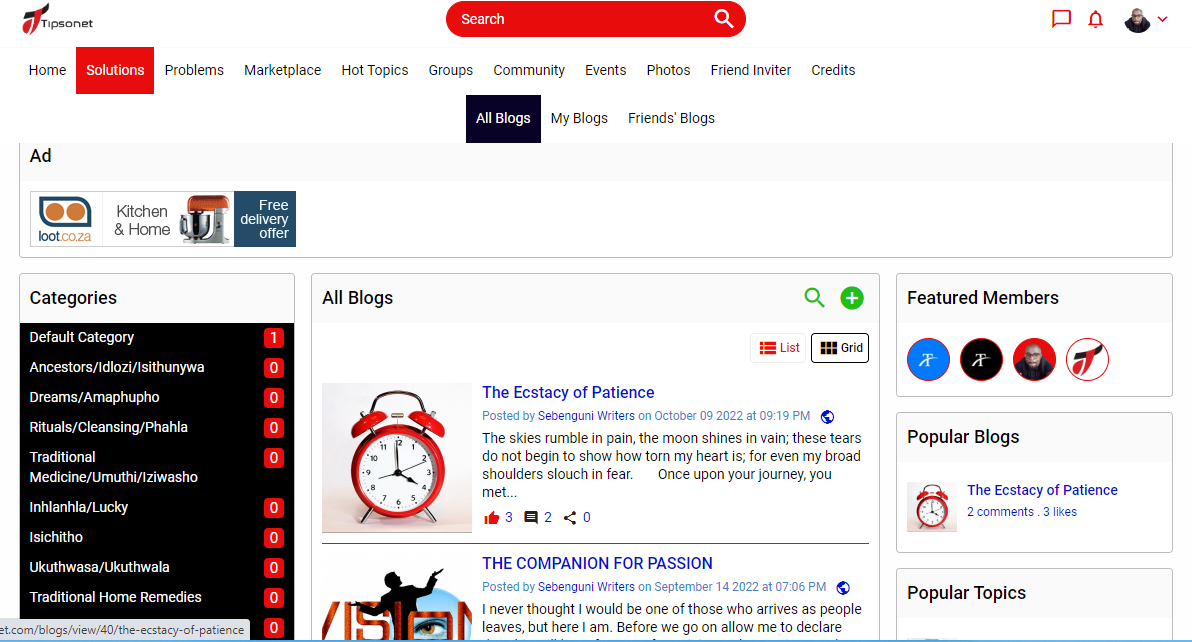
Task: Click the loot.co.za Kitchen & Home ad banner
Action: (x=163, y=219)
